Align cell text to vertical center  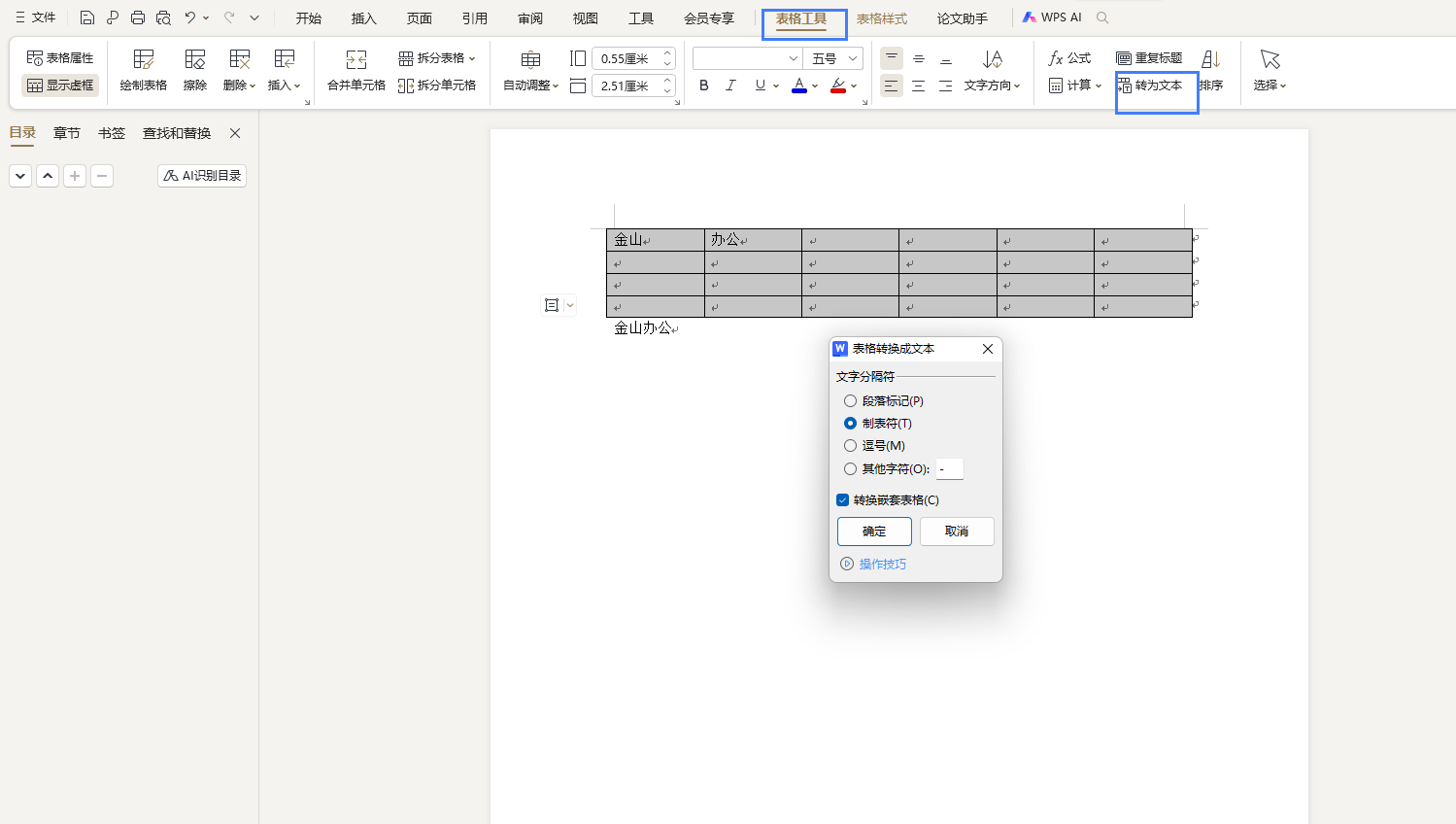click(919, 58)
